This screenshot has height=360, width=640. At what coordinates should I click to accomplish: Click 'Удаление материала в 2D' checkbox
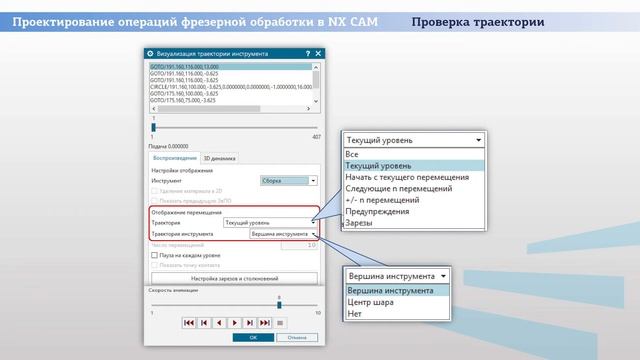click(154, 191)
